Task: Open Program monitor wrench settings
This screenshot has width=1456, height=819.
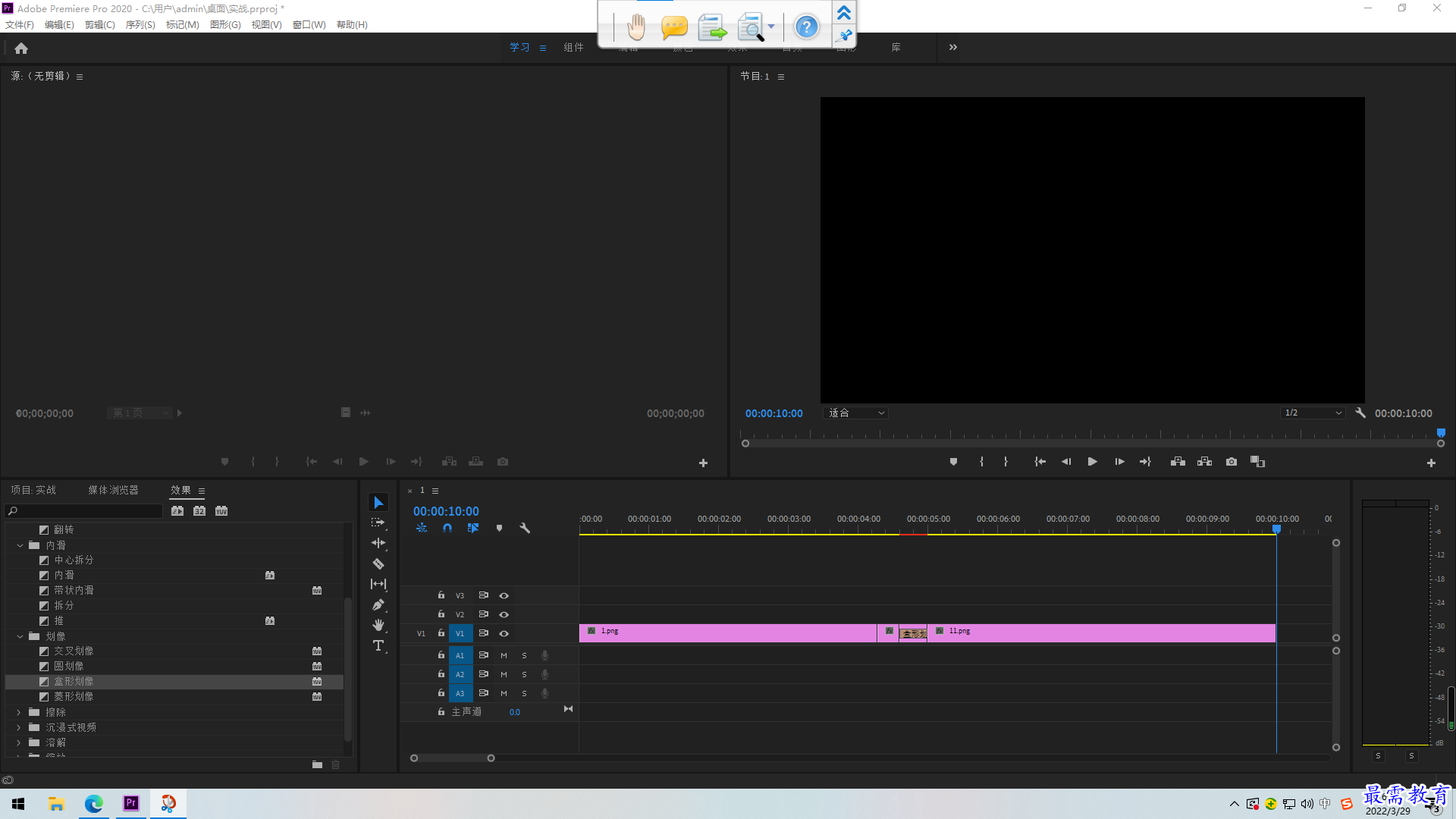Action: pyautogui.click(x=1360, y=413)
